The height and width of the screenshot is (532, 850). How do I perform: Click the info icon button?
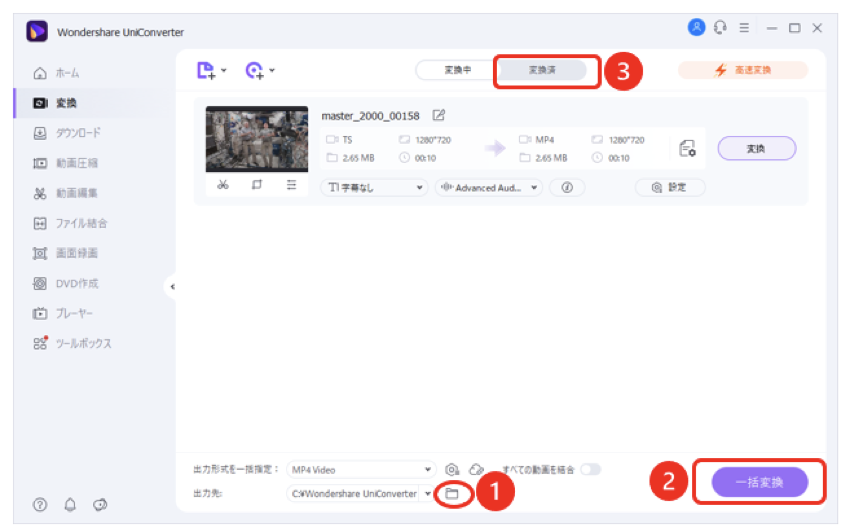(567, 188)
